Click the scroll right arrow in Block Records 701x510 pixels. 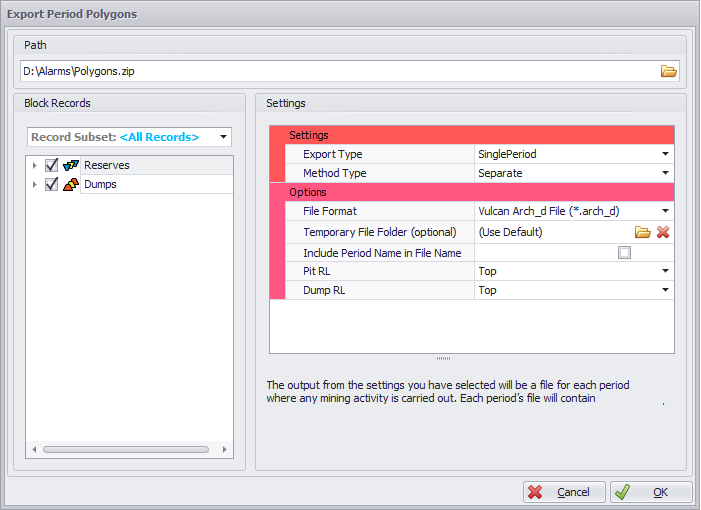coord(224,449)
